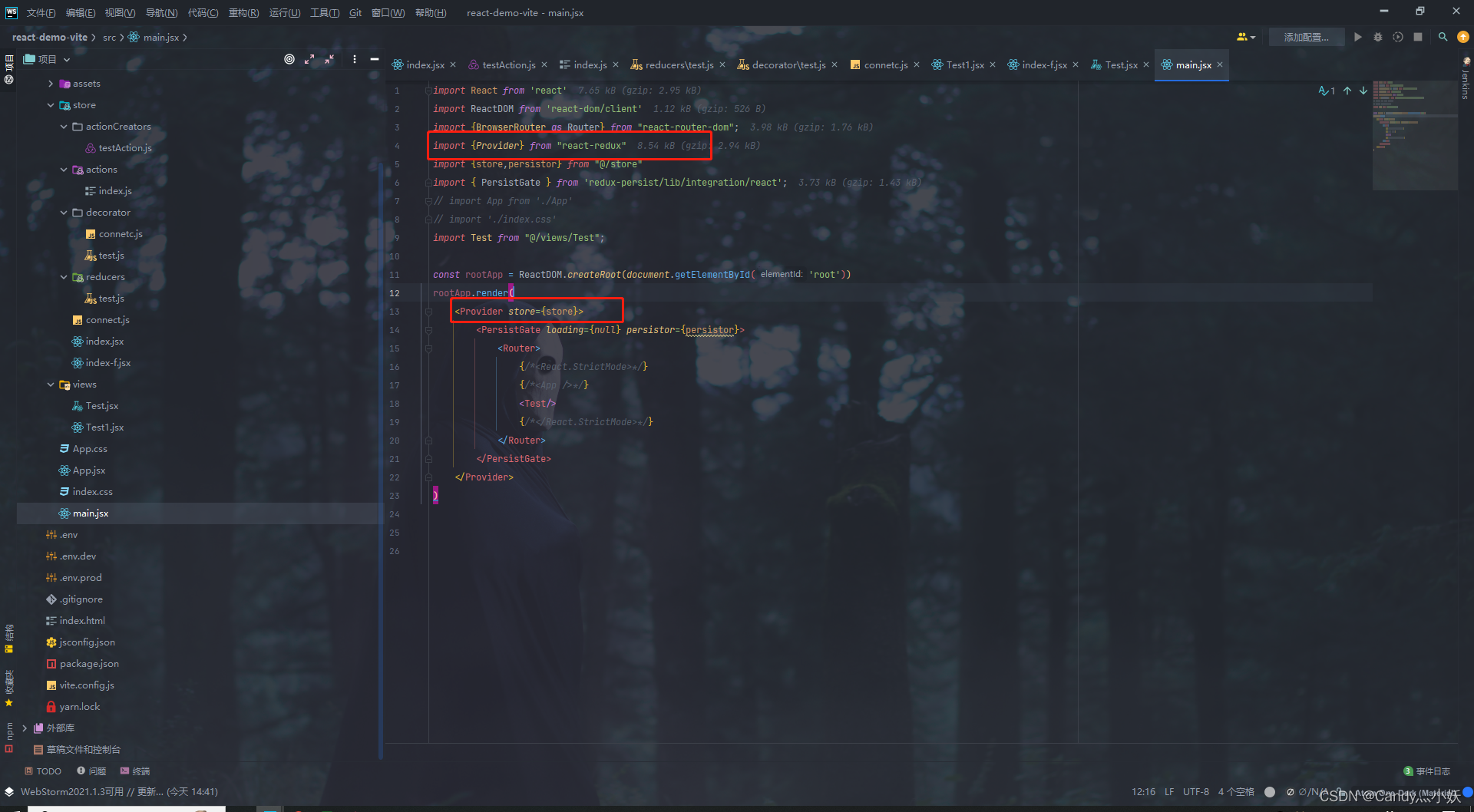Image resolution: width=1474 pixels, height=812 pixels.
Task: Change line ending via LF in status bar
Action: pyautogui.click(x=1169, y=791)
